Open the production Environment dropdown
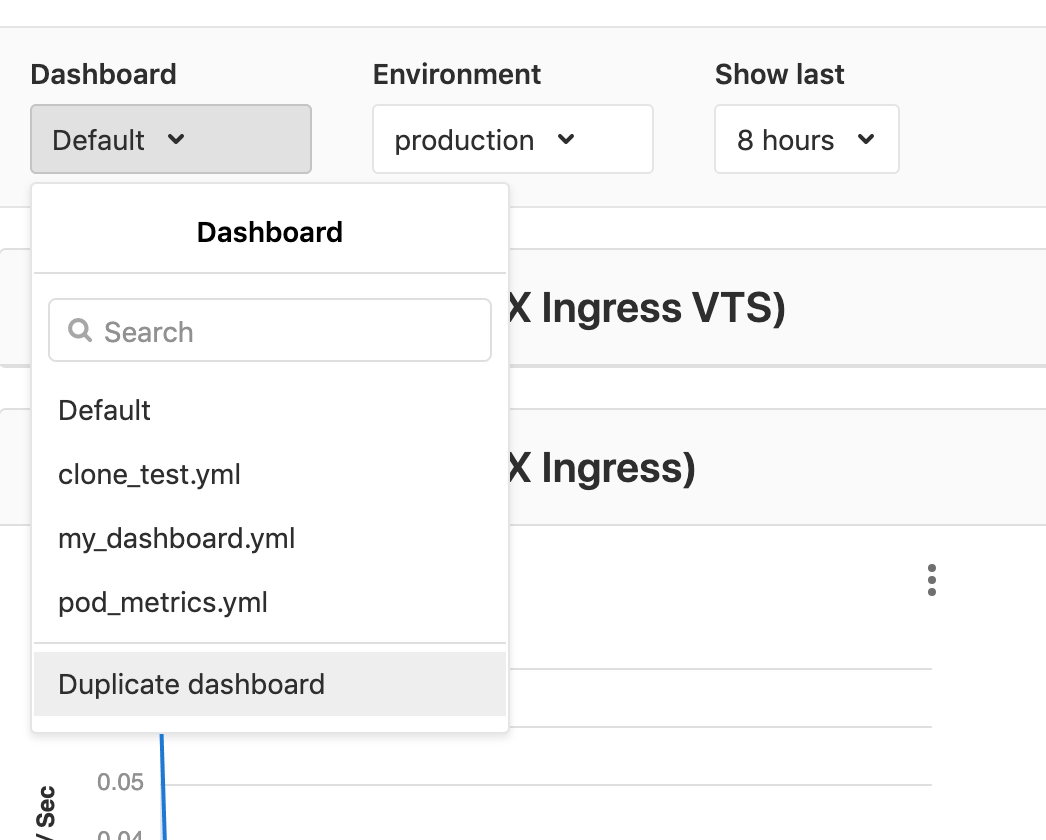The width and height of the screenshot is (1046, 840). [x=512, y=140]
